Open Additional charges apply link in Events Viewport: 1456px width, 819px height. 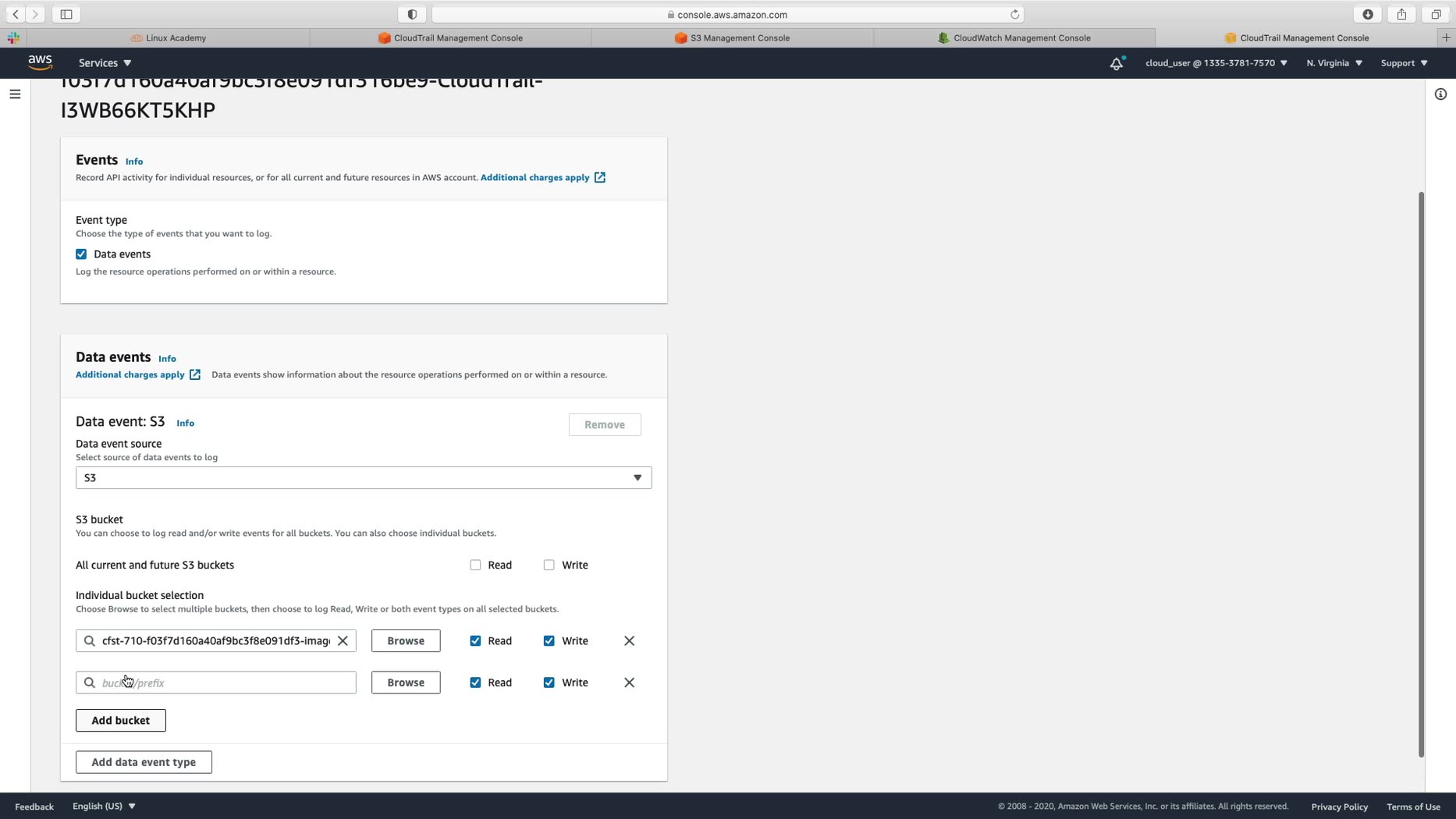(x=535, y=178)
